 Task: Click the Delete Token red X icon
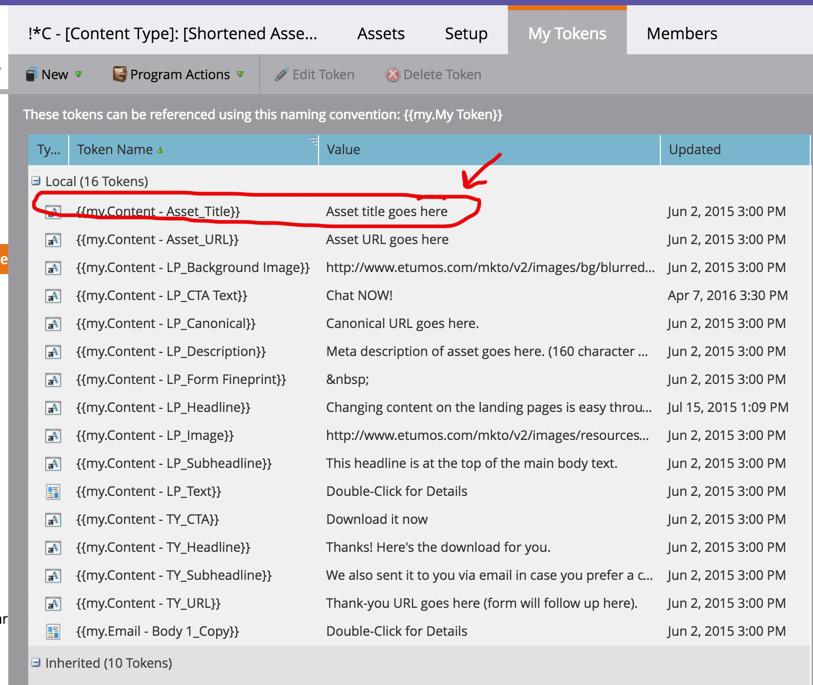click(393, 75)
